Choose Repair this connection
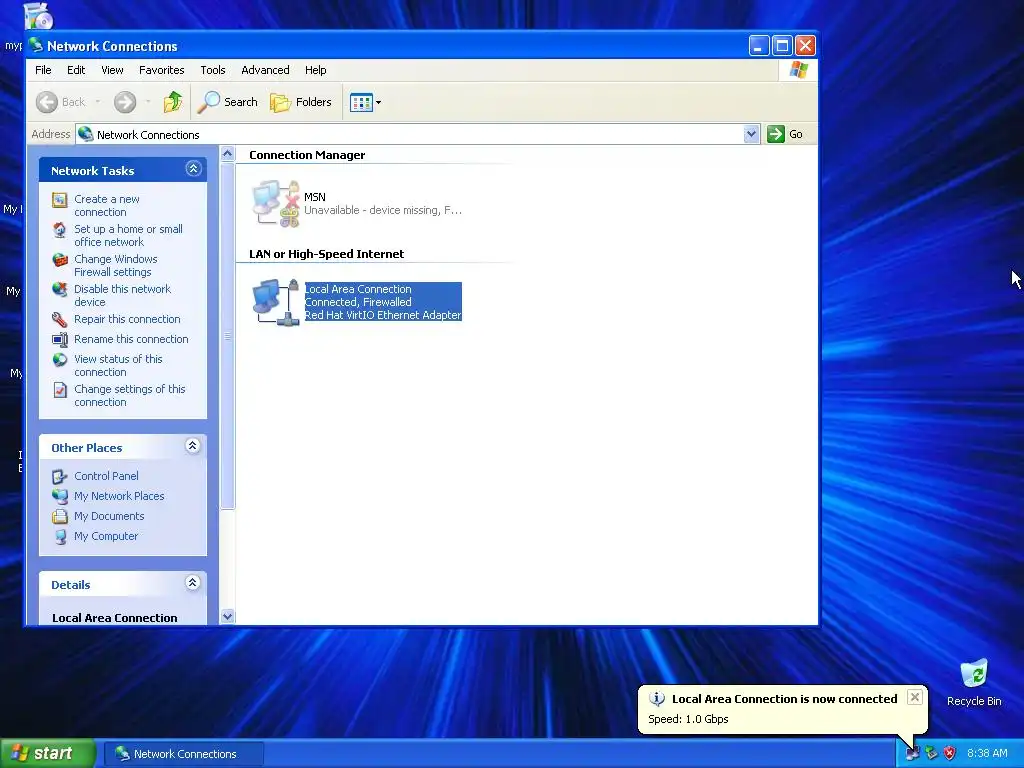Image resolution: width=1024 pixels, height=768 pixels. click(127, 319)
